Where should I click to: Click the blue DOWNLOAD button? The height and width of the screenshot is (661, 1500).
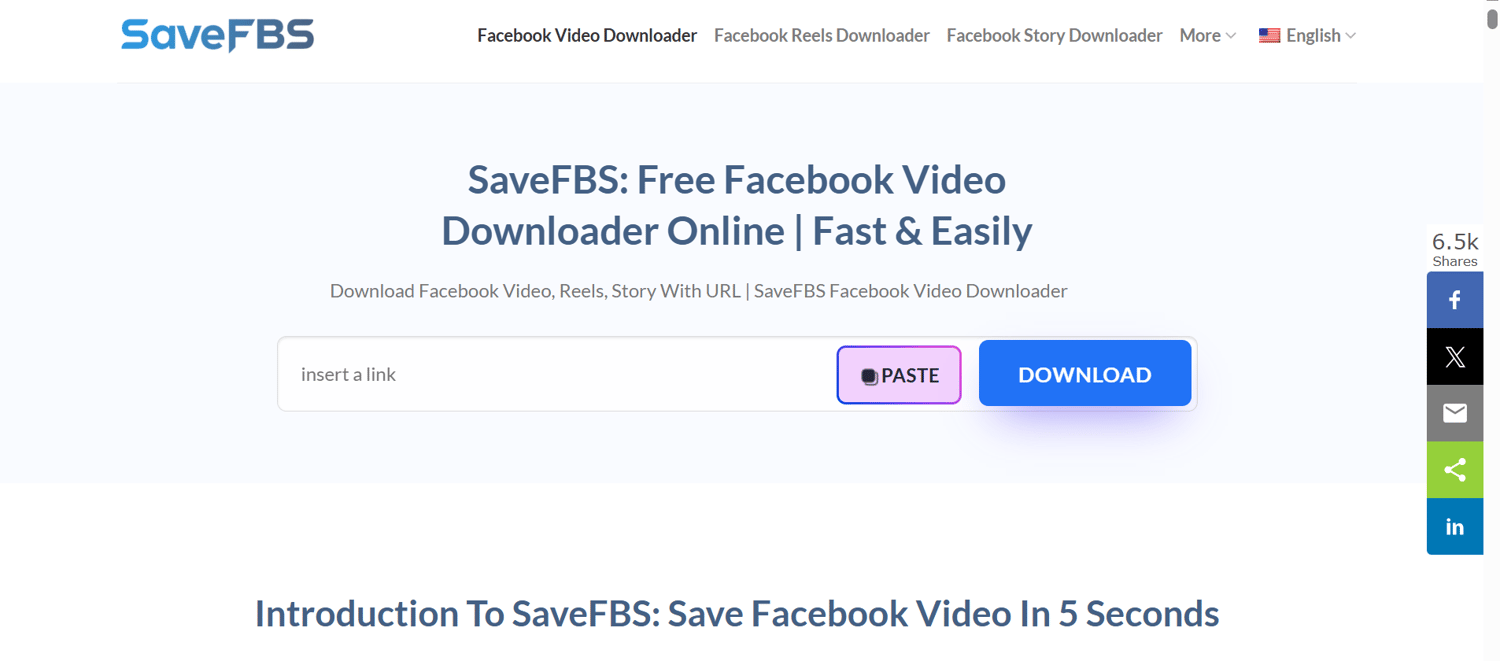(1085, 374)
